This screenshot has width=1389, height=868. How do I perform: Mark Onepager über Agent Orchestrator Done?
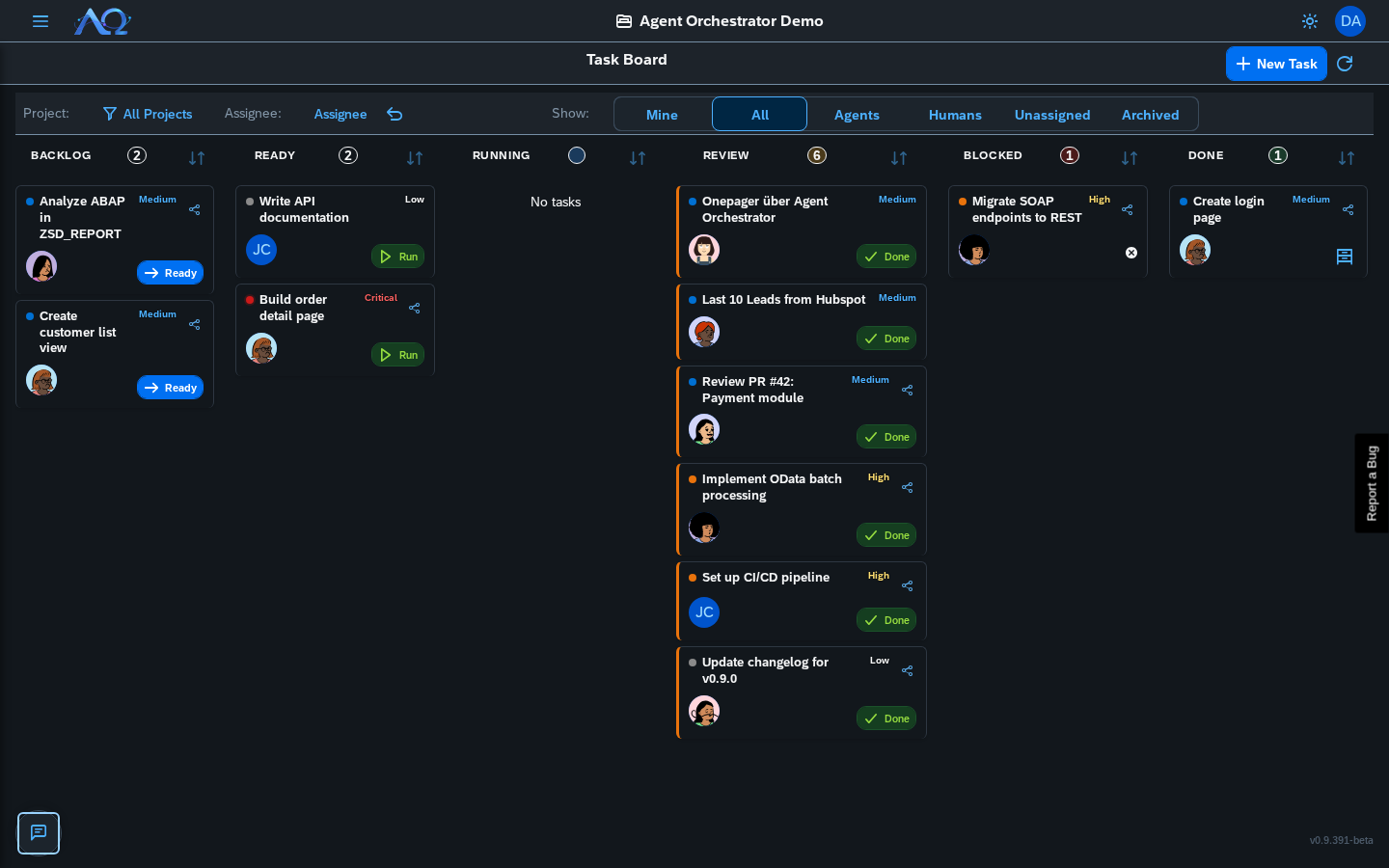(886, 257)
